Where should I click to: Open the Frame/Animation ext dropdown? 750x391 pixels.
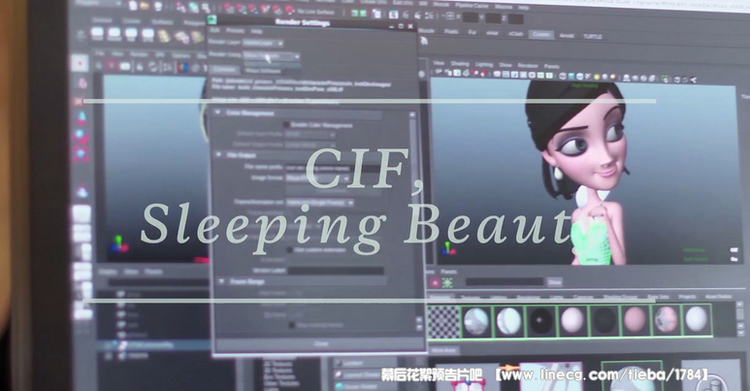pyautogui.click(x=320, y=203)
